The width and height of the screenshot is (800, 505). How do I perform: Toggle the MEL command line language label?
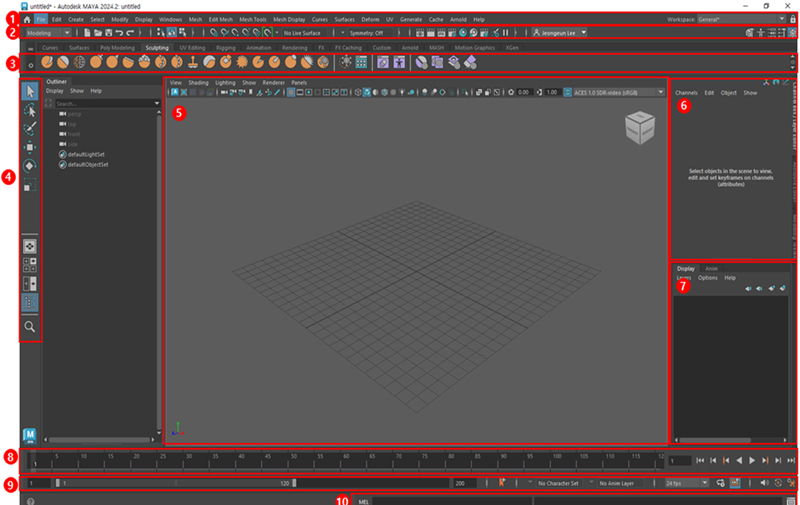tap(364, 500)
